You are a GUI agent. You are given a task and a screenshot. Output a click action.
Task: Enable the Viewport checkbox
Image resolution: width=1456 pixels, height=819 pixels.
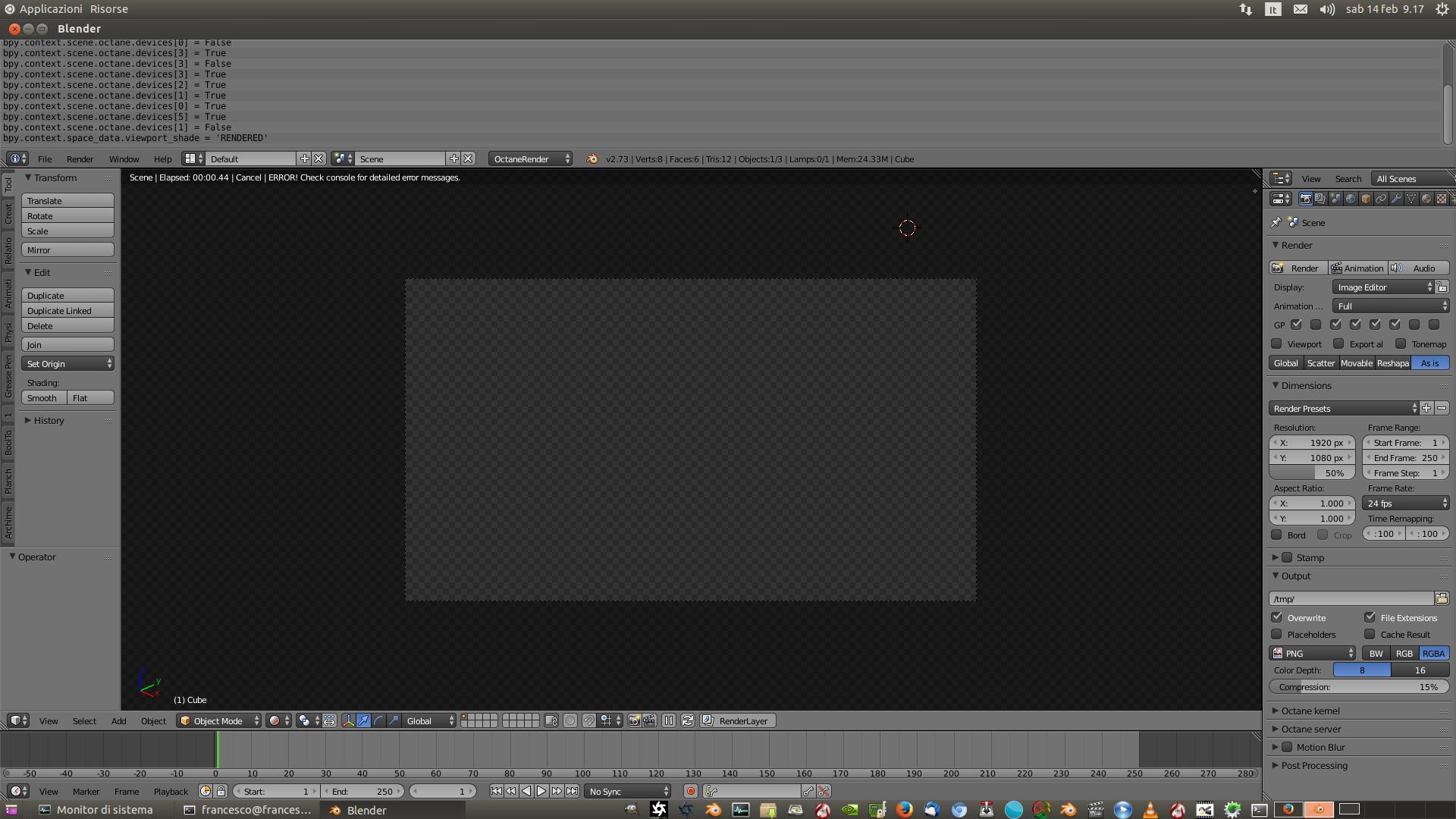pyautogui.click(x=1277, y=344)
